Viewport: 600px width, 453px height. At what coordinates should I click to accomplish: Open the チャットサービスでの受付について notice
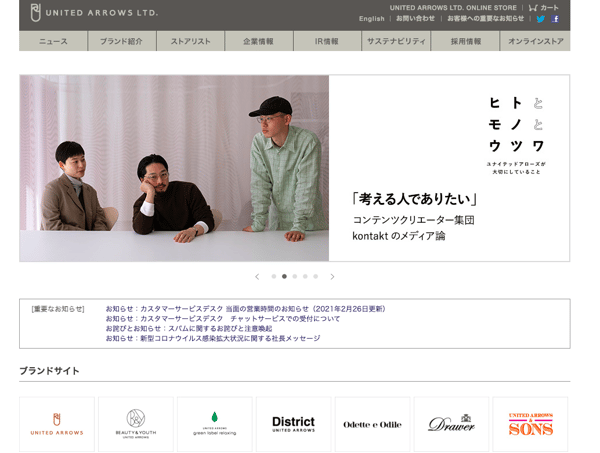click(x=223, y=319)
